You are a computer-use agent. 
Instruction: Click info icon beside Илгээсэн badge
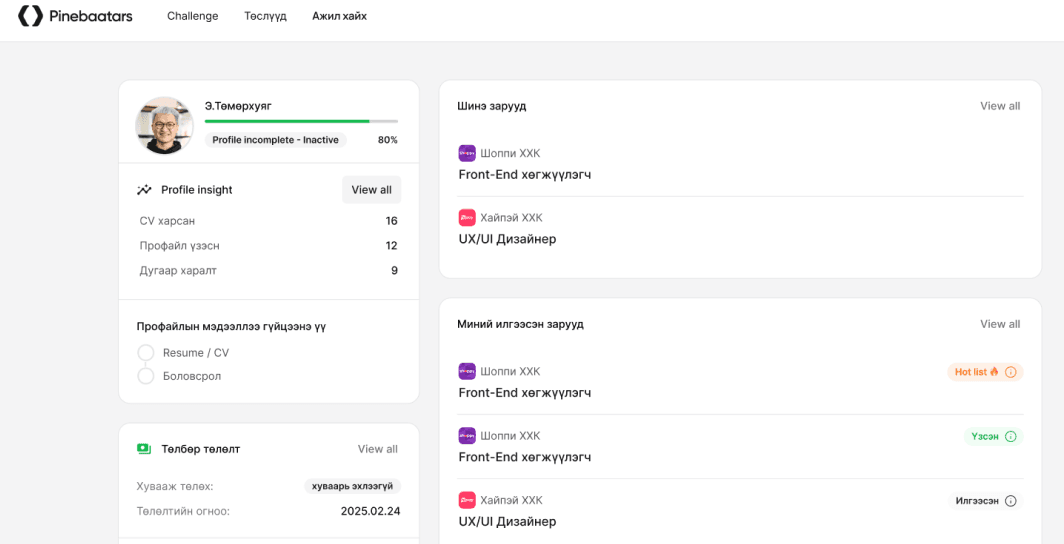(1010, 501)
